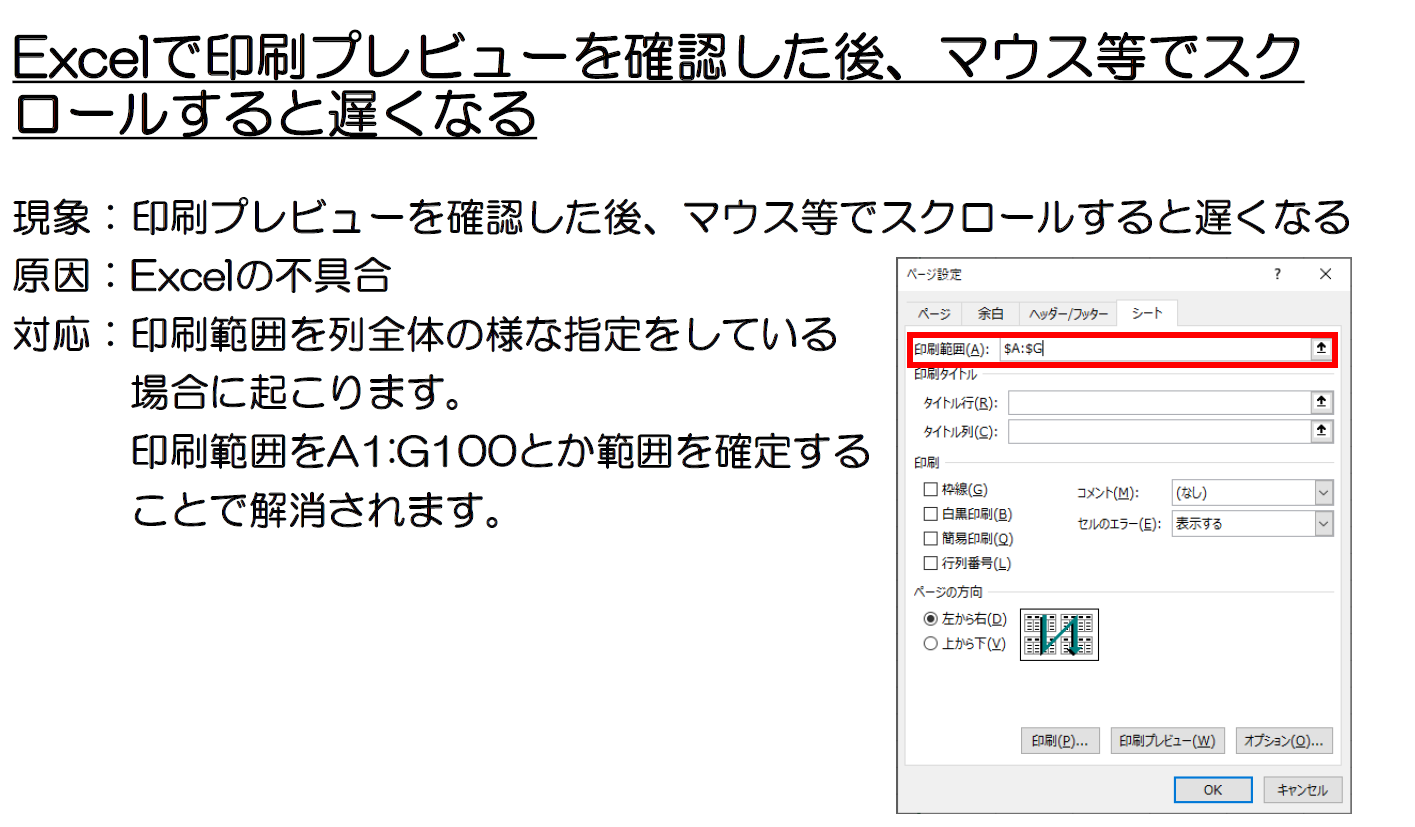Viewport: 1415px width, 827px height.
Task: Click into the タイトル列 input field
Action: [x=1159, y=431]
